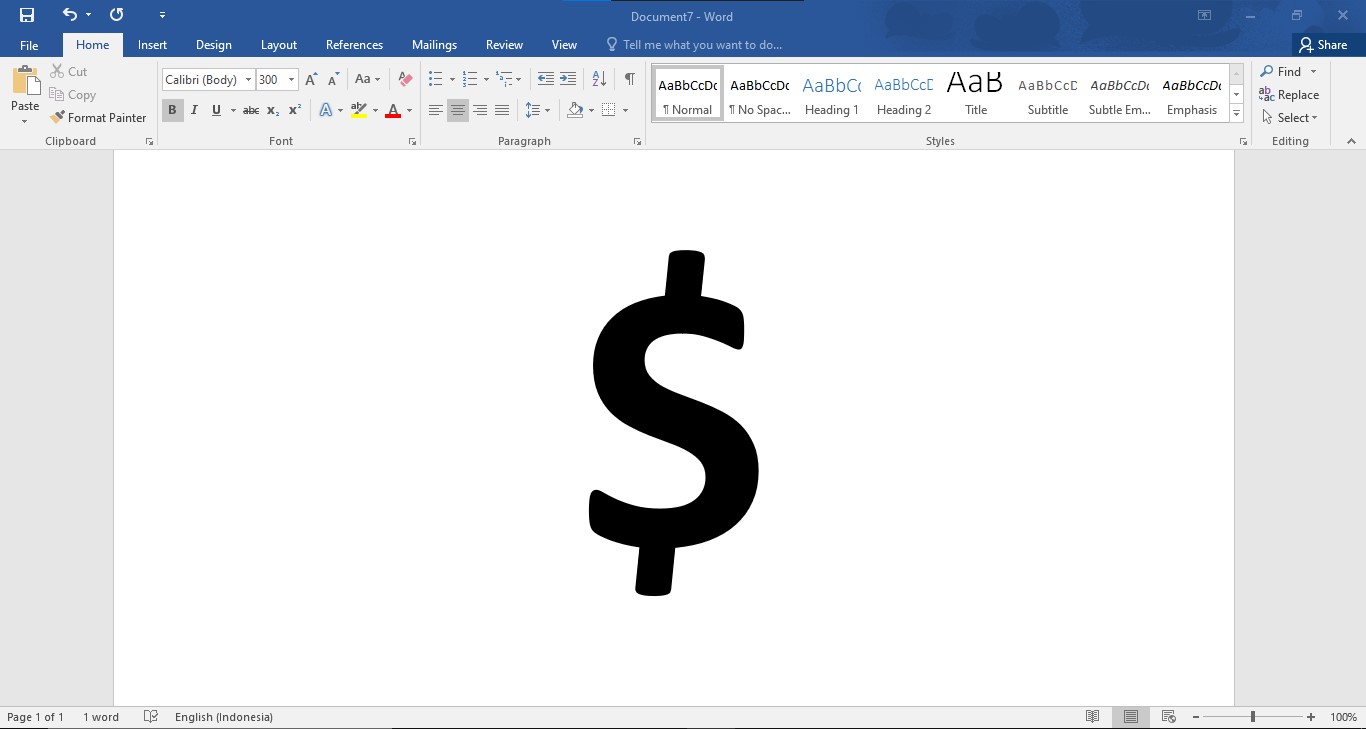Show paragraph marks with the pilcrow icon

click(x=629, y=79)
